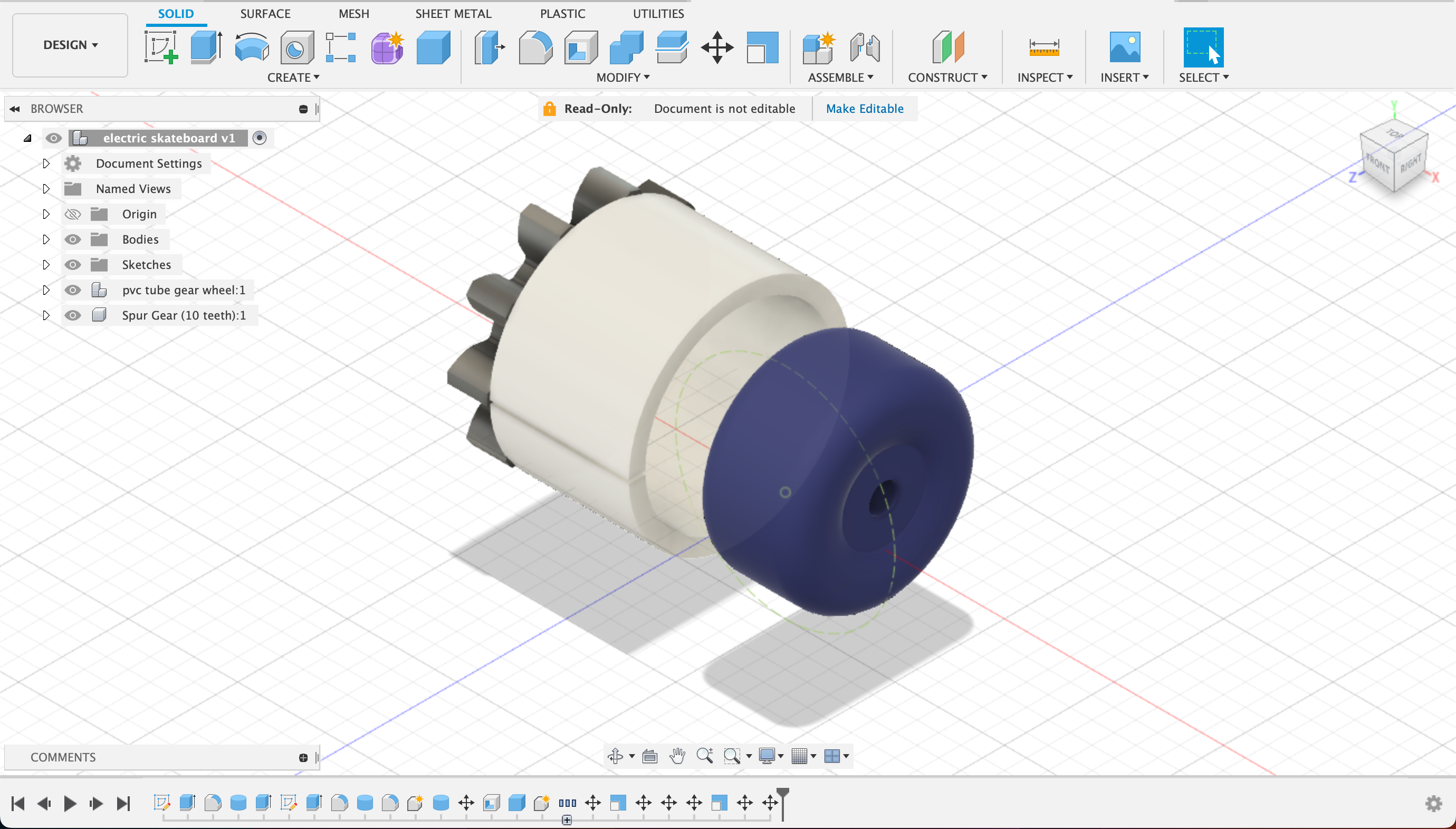Hide Spur Gear (10 teeth):1
This screenshot has width=1456, height=829.
pyautogui.click(x=72, y=315)
